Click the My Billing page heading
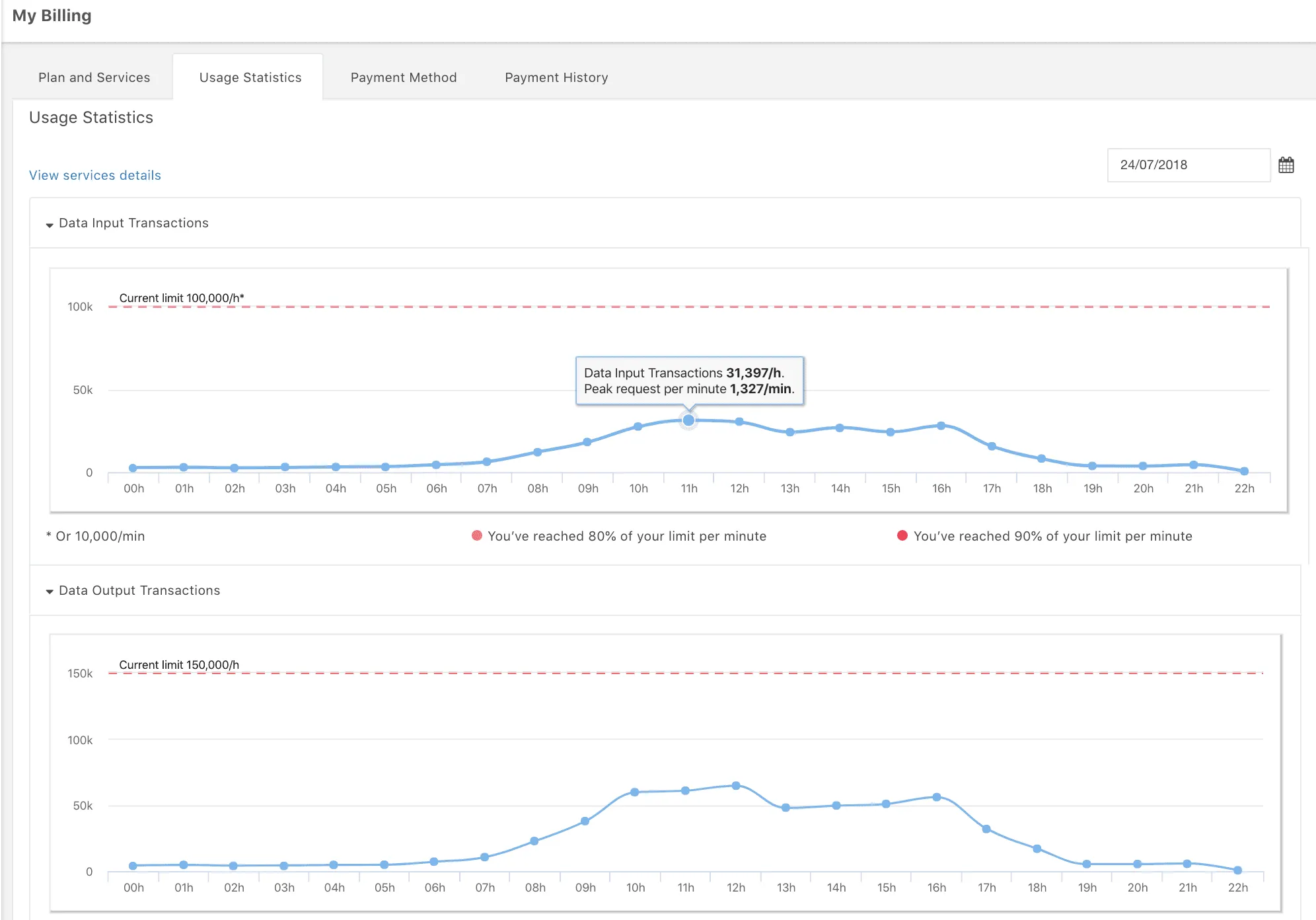Image resolution: width=1316 pixels, height=920 pixels. [x=52, y=15]
